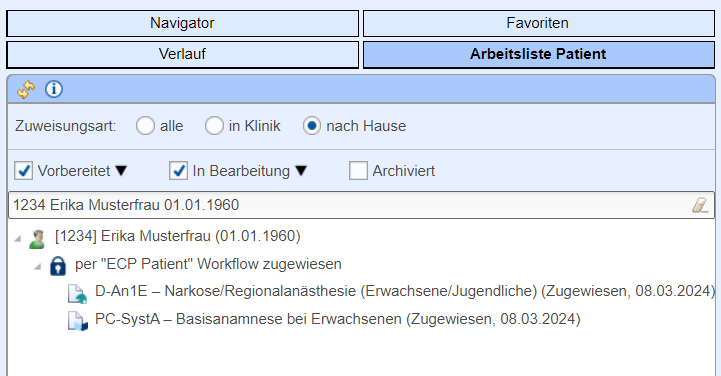Viewport: 721px width, 376px height.
Task: Collapse the ECP Patient workflow node
Action: [38, 267]
